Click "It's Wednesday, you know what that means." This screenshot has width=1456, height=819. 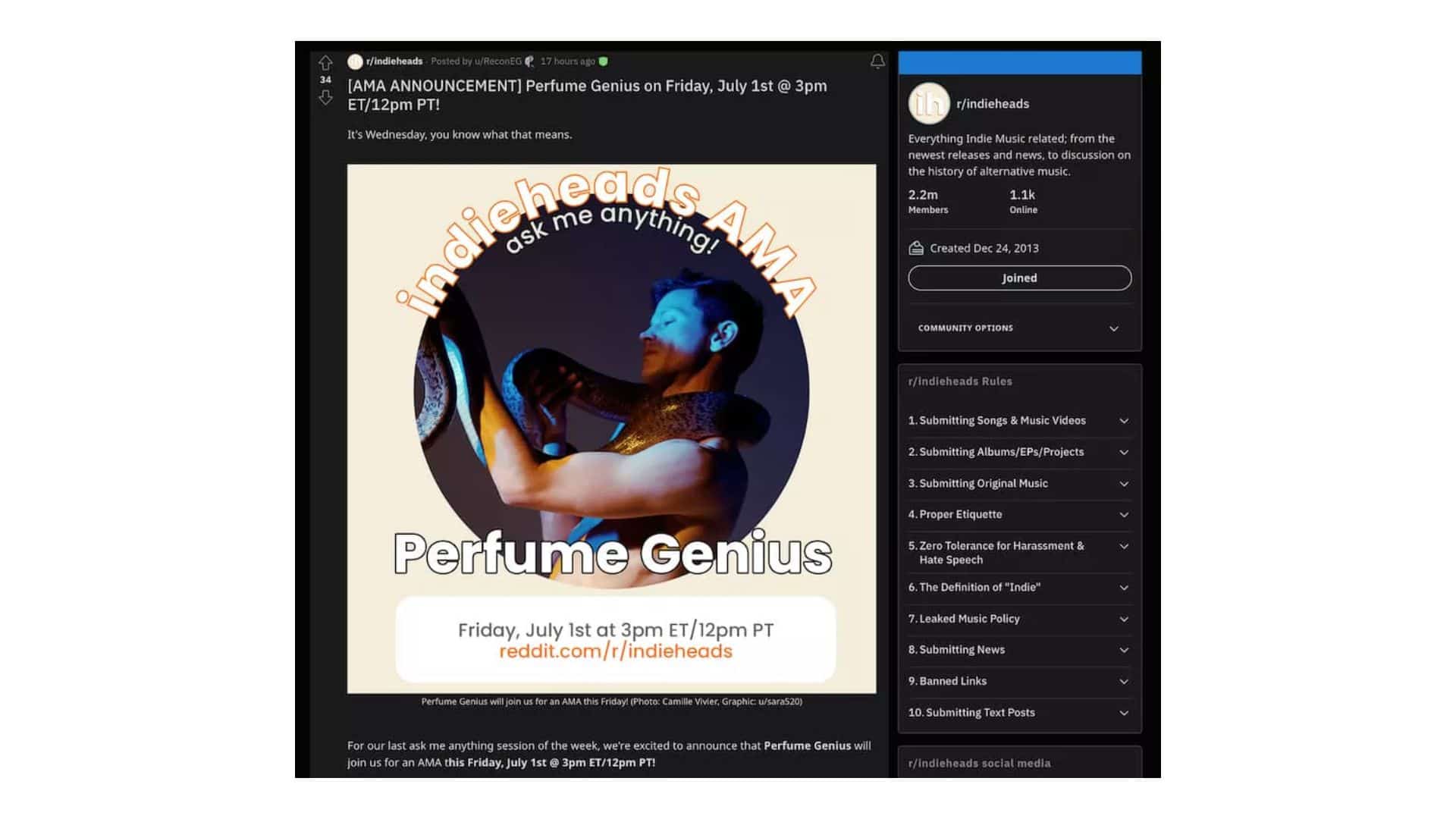pos(460,135)
